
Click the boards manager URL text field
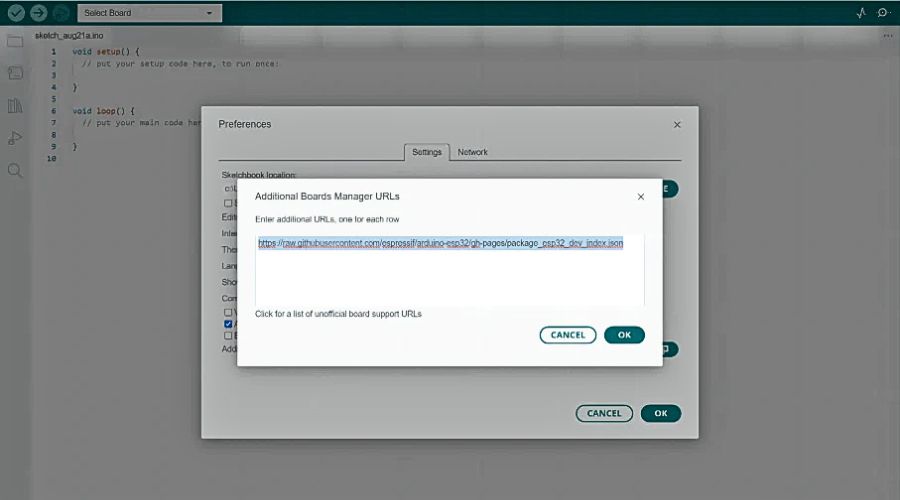pos(449,269)
